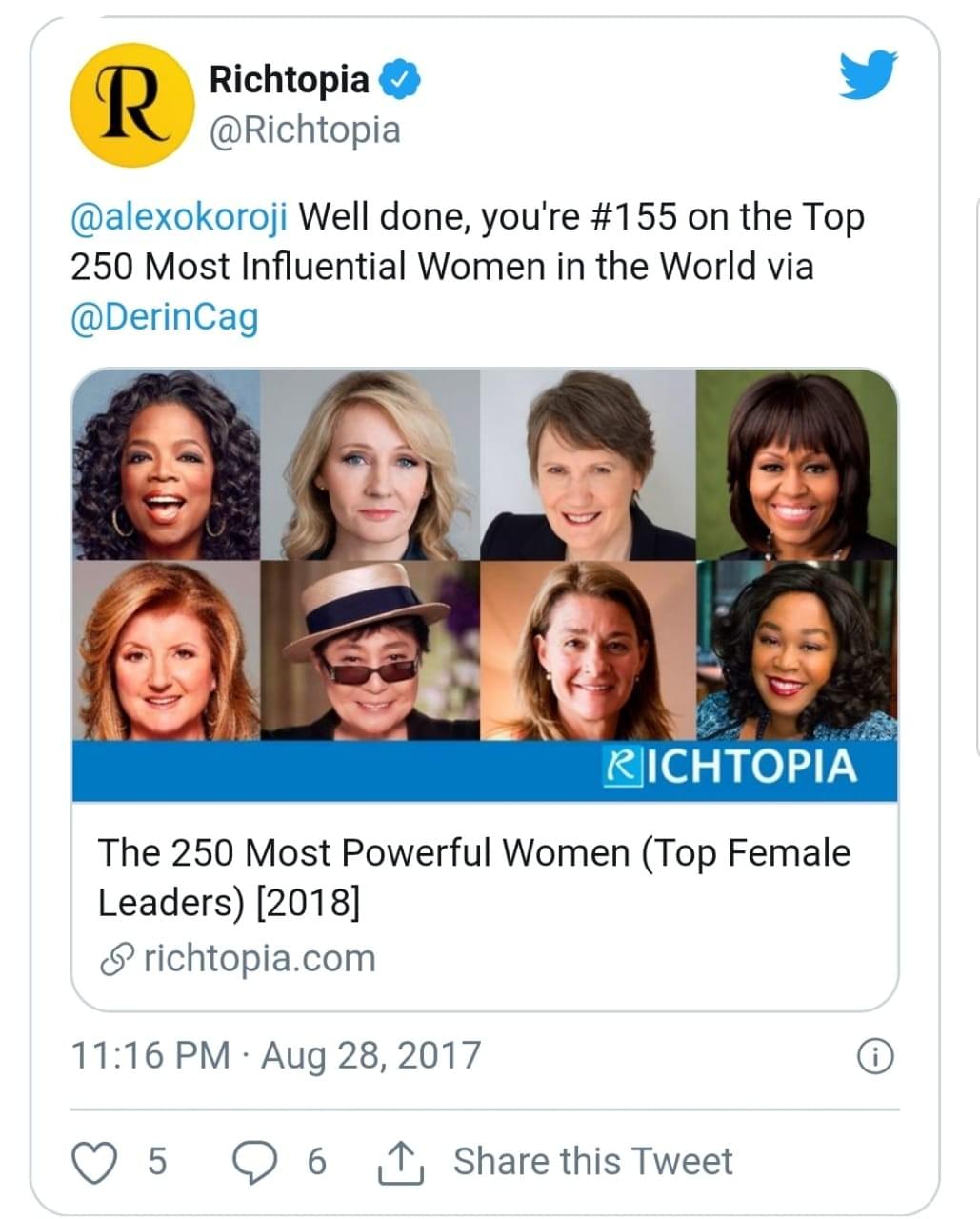This screenshot has height=1219, width=980.
Task: Click the chain link icon beside richtopia.com
Action: pos(116,959)
